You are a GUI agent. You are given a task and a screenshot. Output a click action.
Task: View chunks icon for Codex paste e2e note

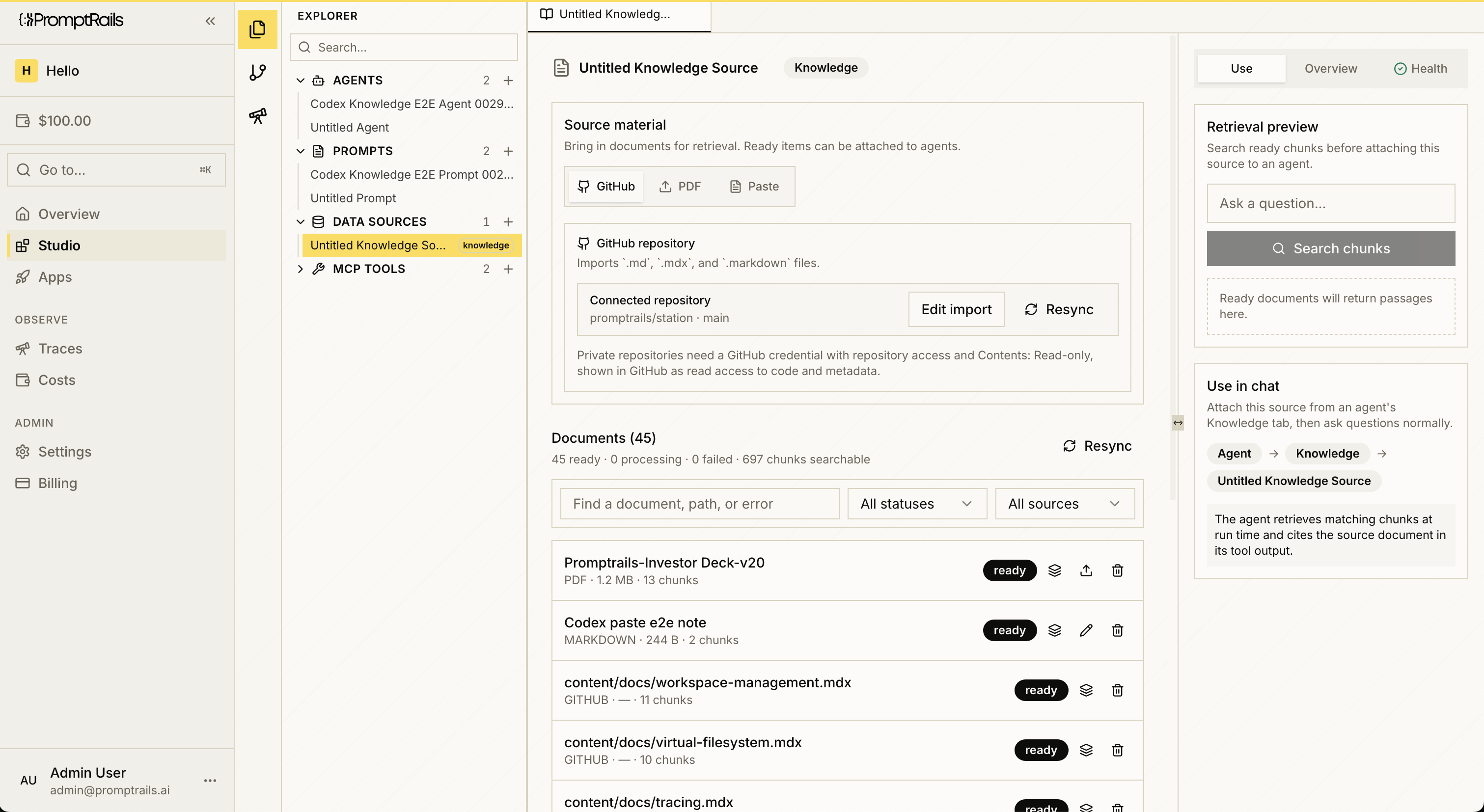pyautogui.click(x=1054, y=630)
